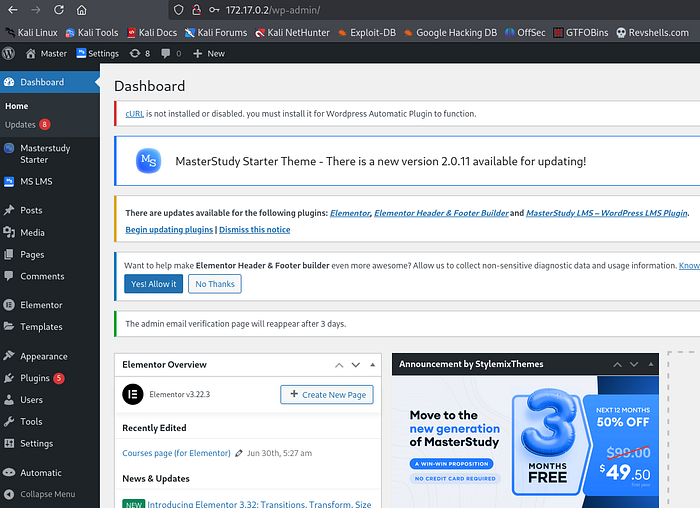Edit Courses page via pencil icon
The width and height of the screenshot is (700, 508).
(x=239, y=453)
